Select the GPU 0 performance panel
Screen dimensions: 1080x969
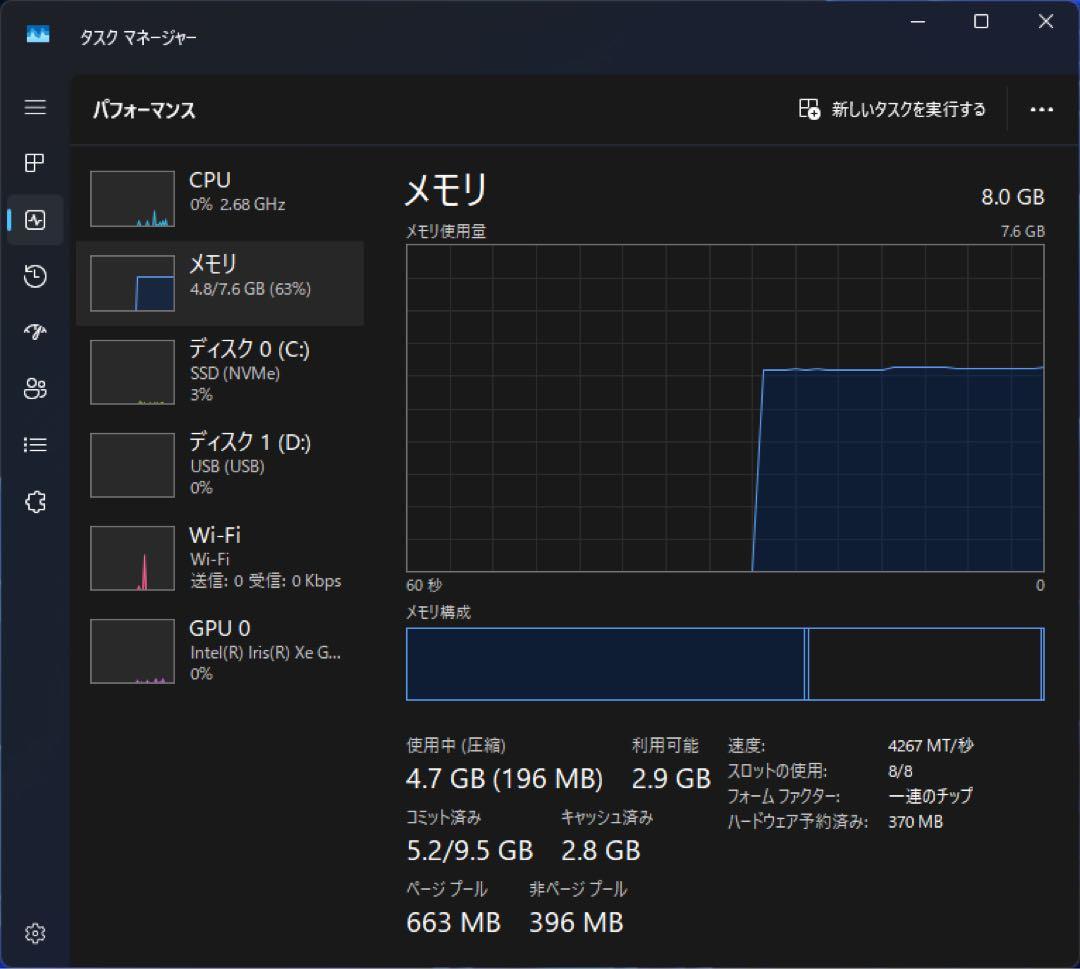point(220,650)
